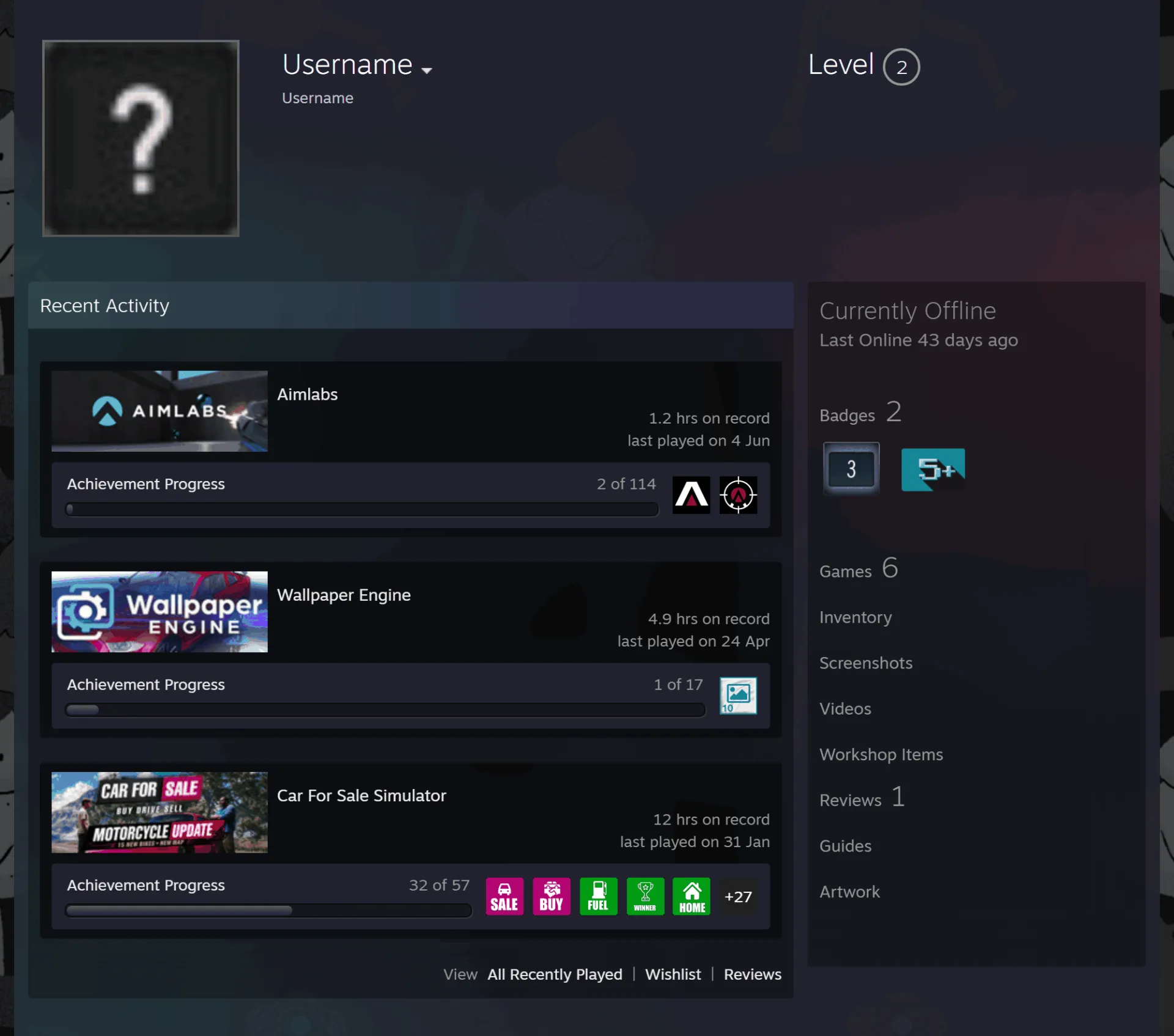Open the level 3 badge
The height and width of the screenshot is (1036, 1174).
click(851, 469)
